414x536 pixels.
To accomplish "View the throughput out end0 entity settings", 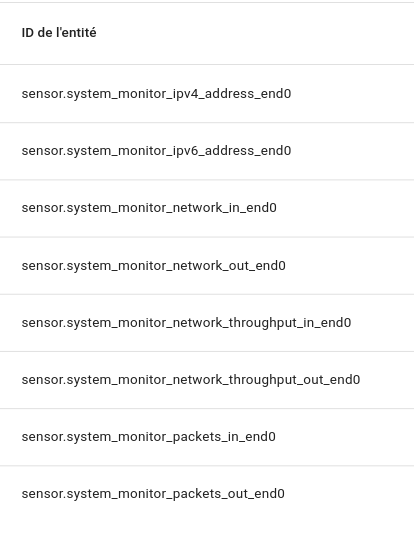I will click(x=191, y=380).
